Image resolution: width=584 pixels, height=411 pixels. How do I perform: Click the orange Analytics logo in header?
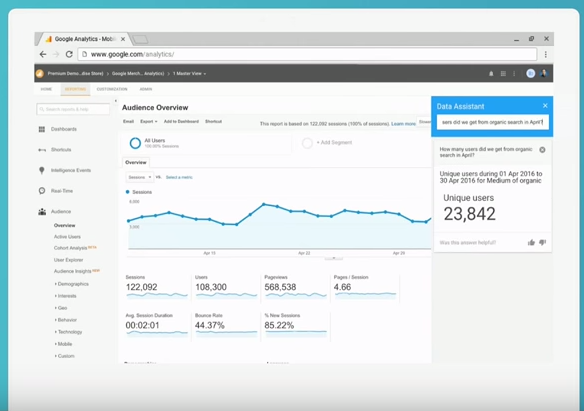[x=40, y=73]
